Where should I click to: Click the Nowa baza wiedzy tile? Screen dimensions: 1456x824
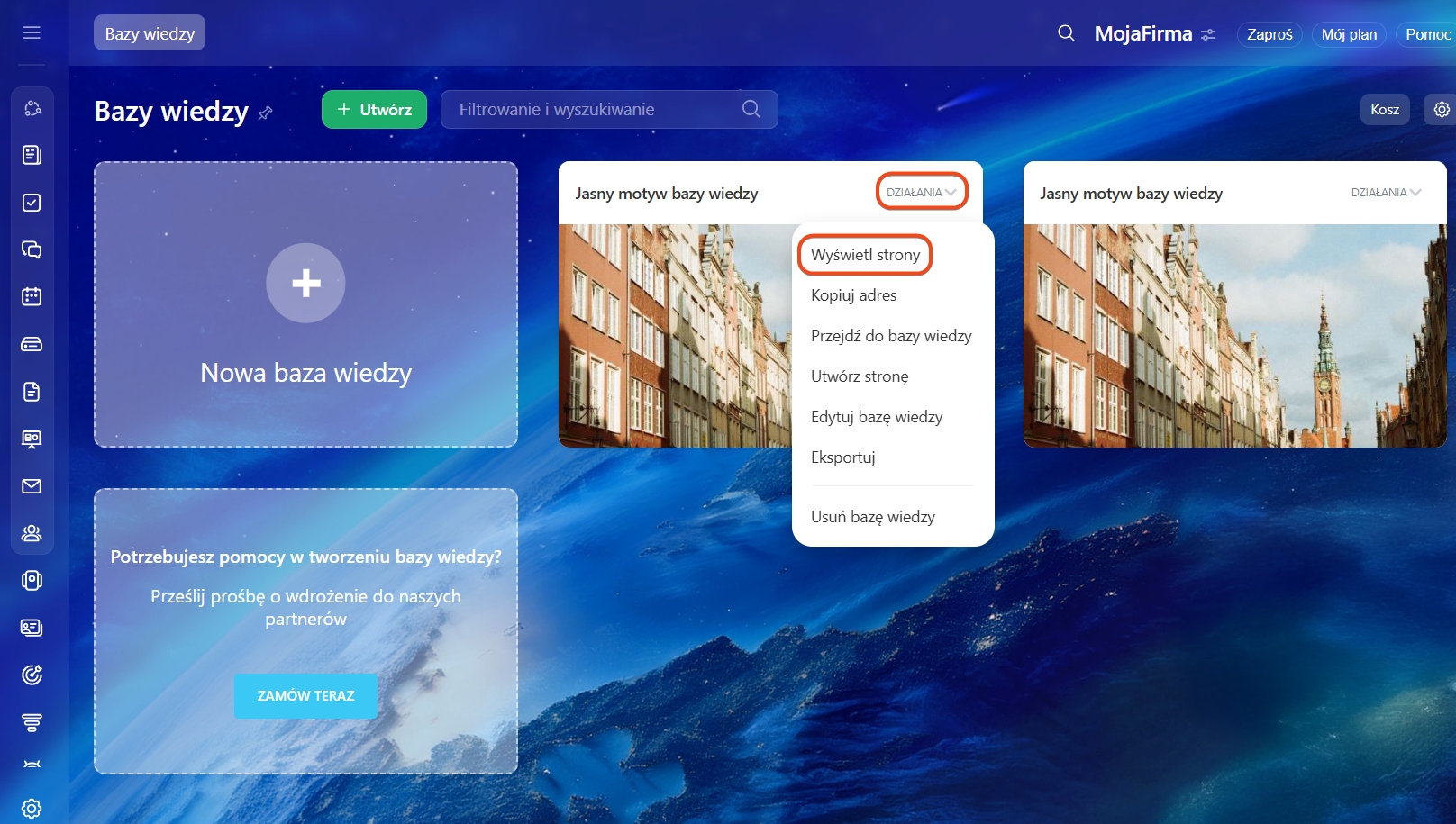point(305,304)
